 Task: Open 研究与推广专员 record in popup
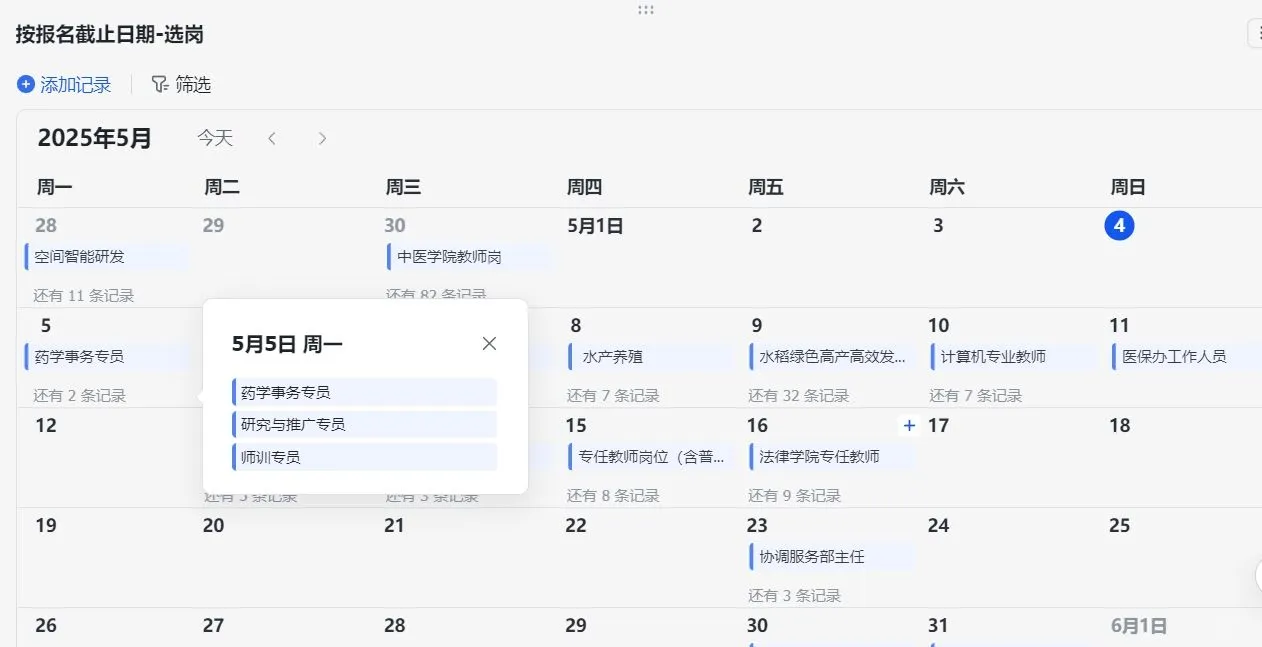(x=364, y=424)
